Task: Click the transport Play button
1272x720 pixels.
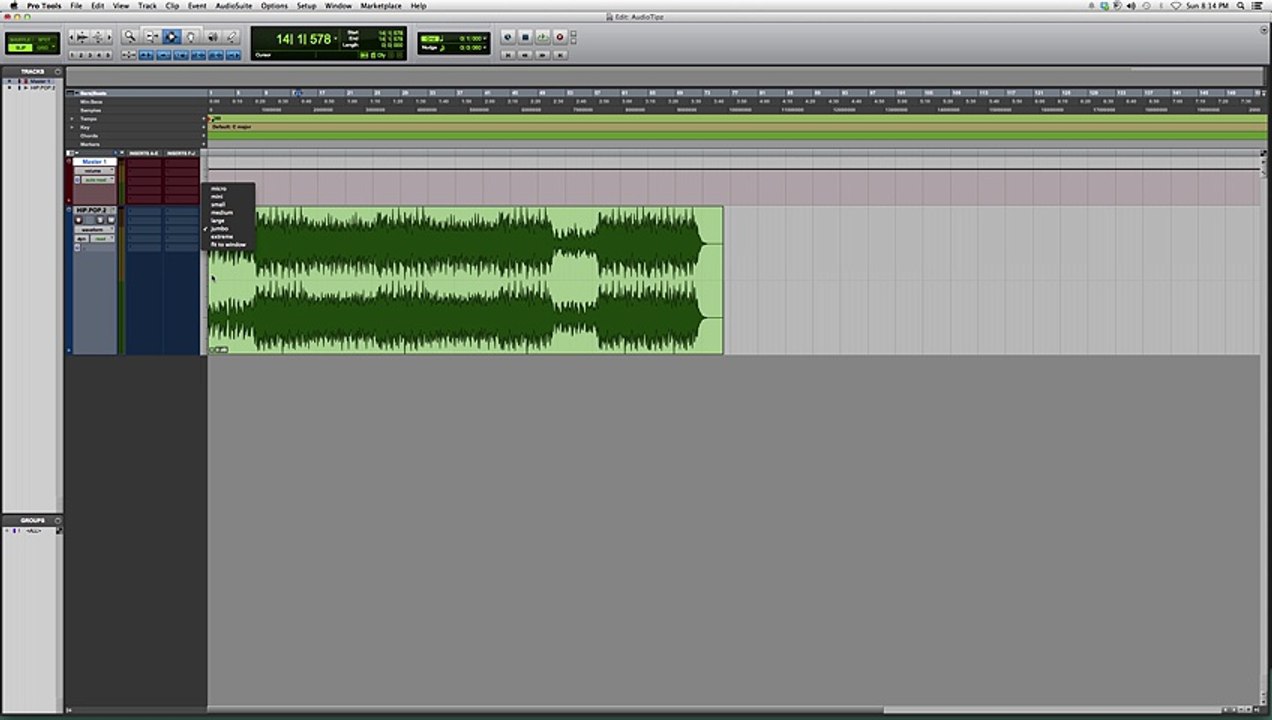Action: [x=541, y=36]
